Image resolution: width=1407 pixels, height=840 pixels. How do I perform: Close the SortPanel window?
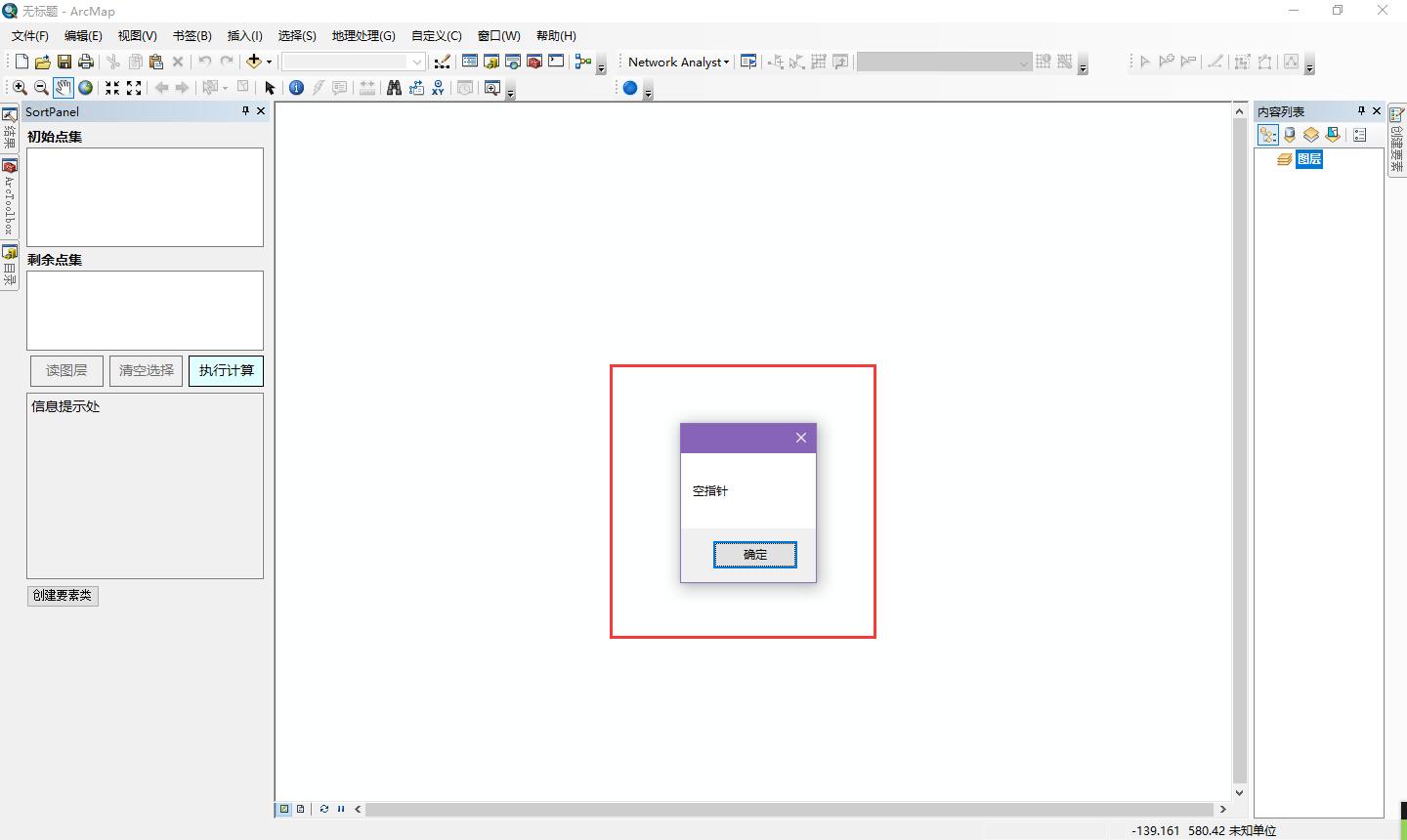261,111
